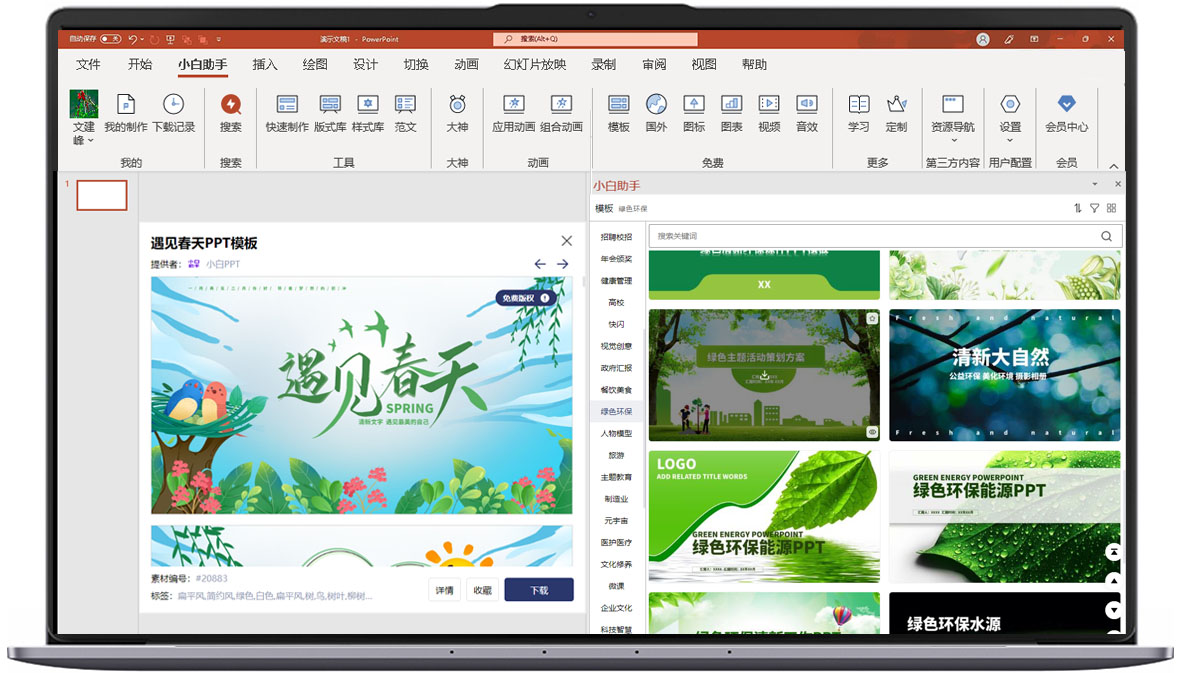
Task: Select the 政府汇报 category in sidebar
Action: coord(616,368)
